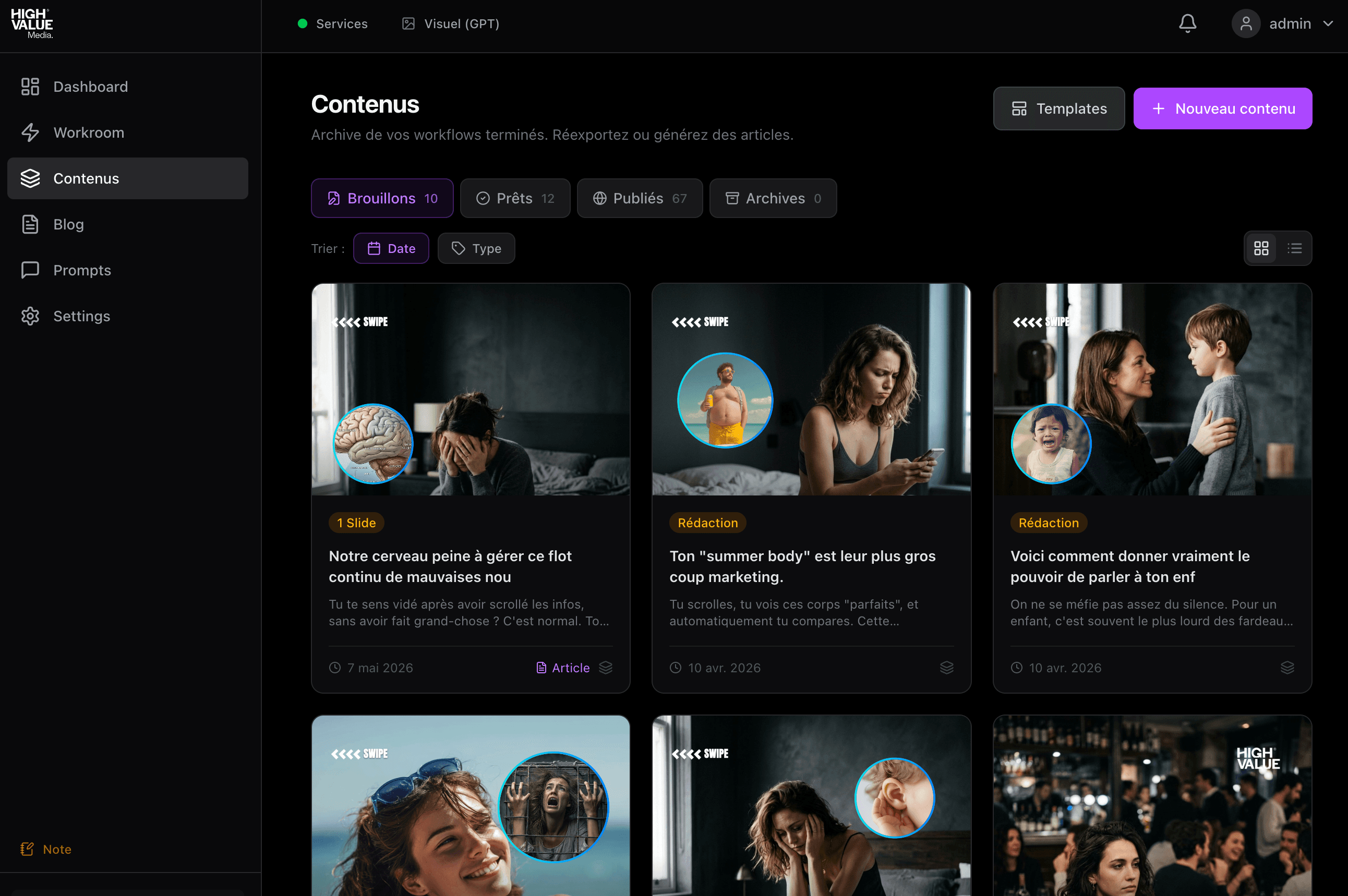1348x896 pixels.
Task: Open the Dashboard grid icon in sidebar
Action: click(x=30, y=86)
